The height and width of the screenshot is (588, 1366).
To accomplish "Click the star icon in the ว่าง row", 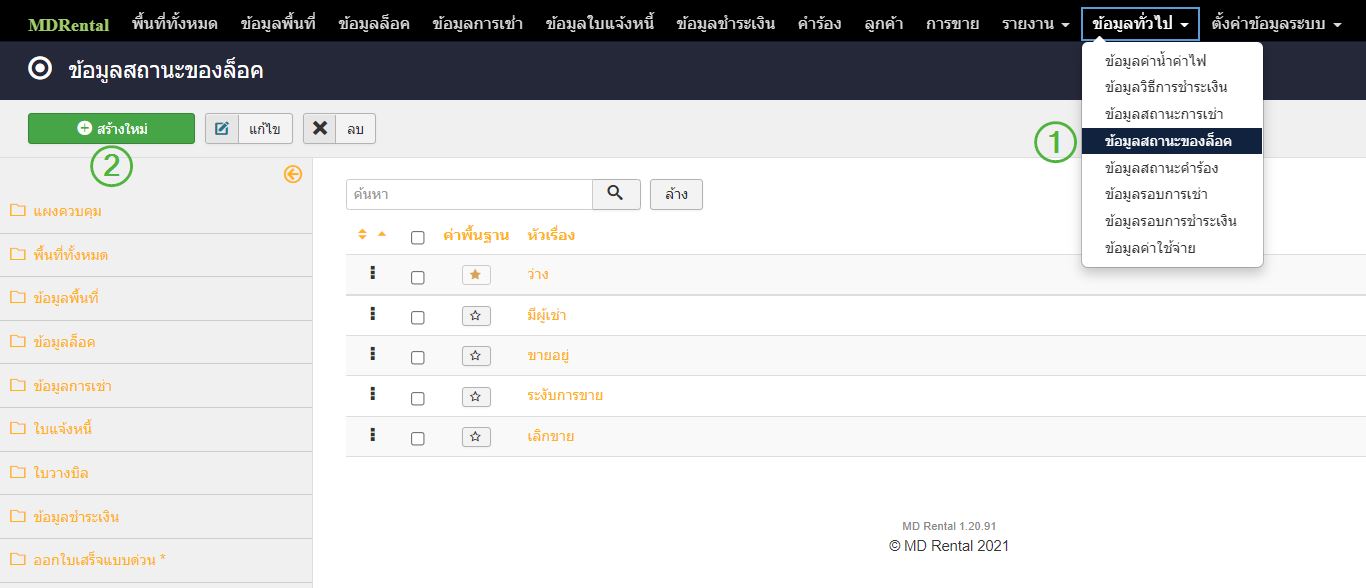I will tap(476, 275).
